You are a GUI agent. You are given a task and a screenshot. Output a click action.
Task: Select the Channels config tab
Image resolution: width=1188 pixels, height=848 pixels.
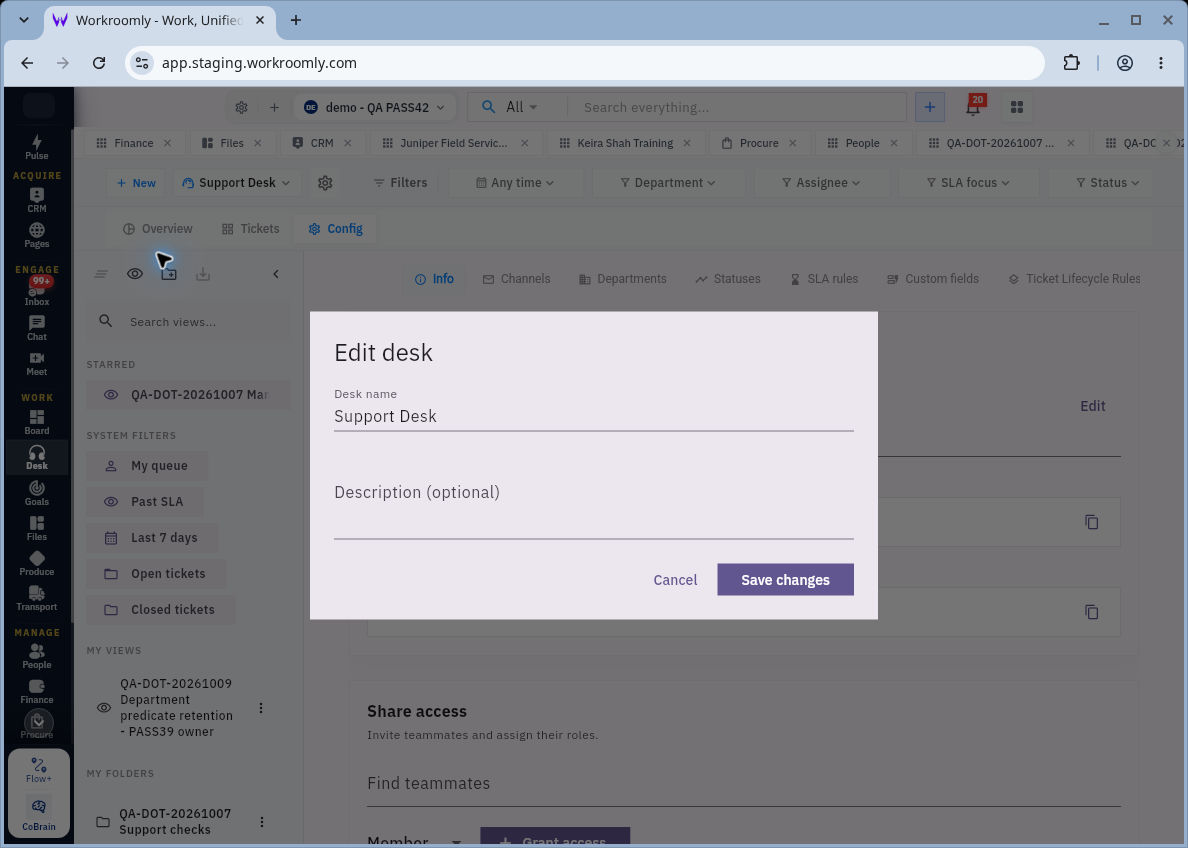point(517,279)
